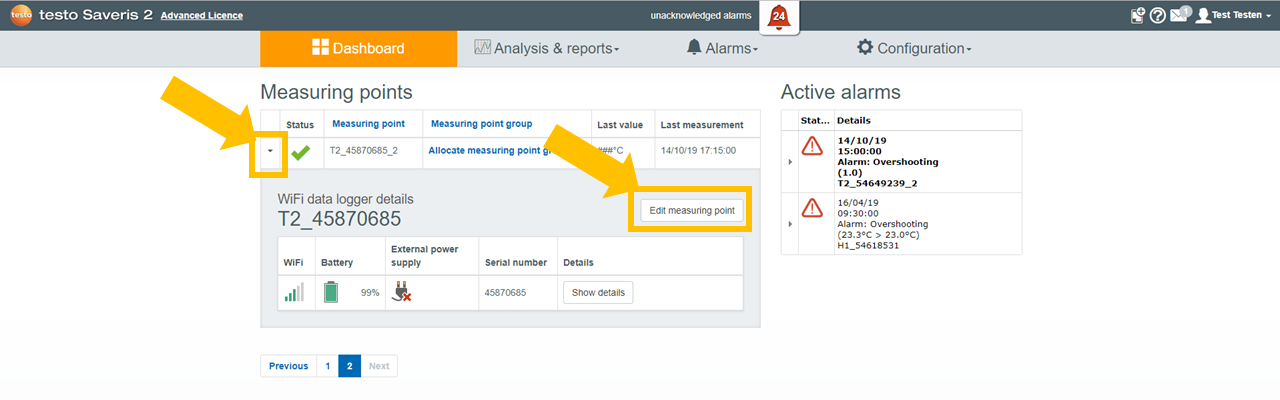Click the Show details button
This screenshot has width=1280, height=400.
coord(598,292)
